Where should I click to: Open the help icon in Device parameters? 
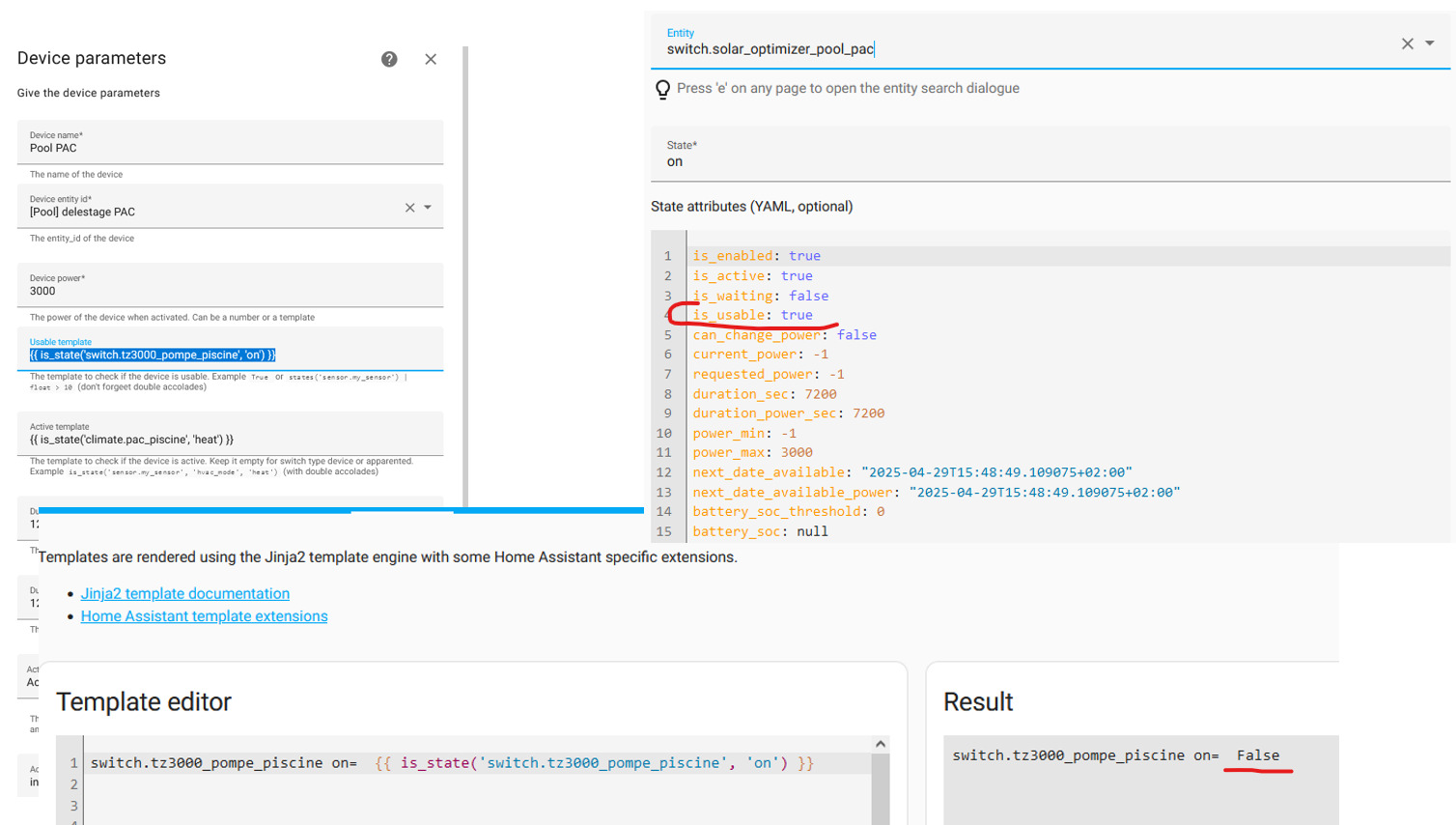389,60
